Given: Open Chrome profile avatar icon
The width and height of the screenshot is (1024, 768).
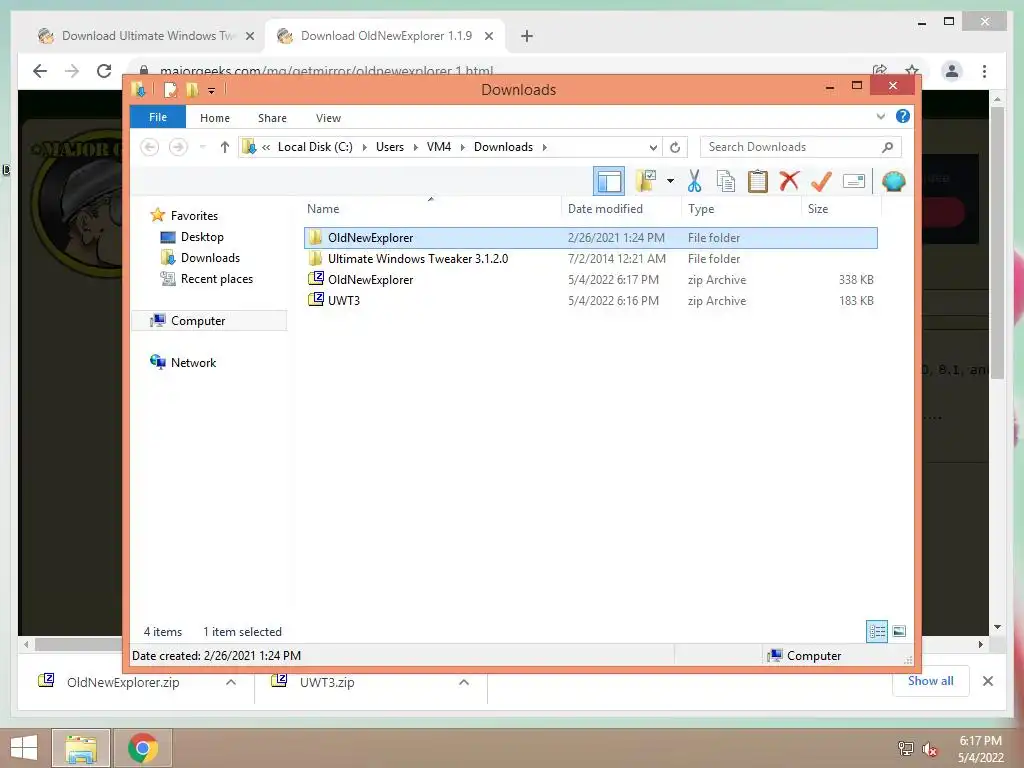Looking at the screenshot, I should click(x=952, y=71).
